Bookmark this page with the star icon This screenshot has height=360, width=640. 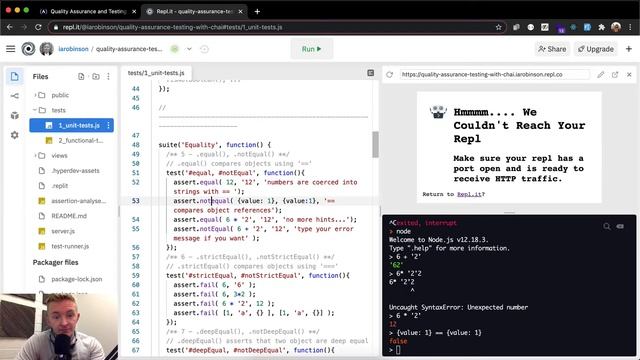click(498, 27)
